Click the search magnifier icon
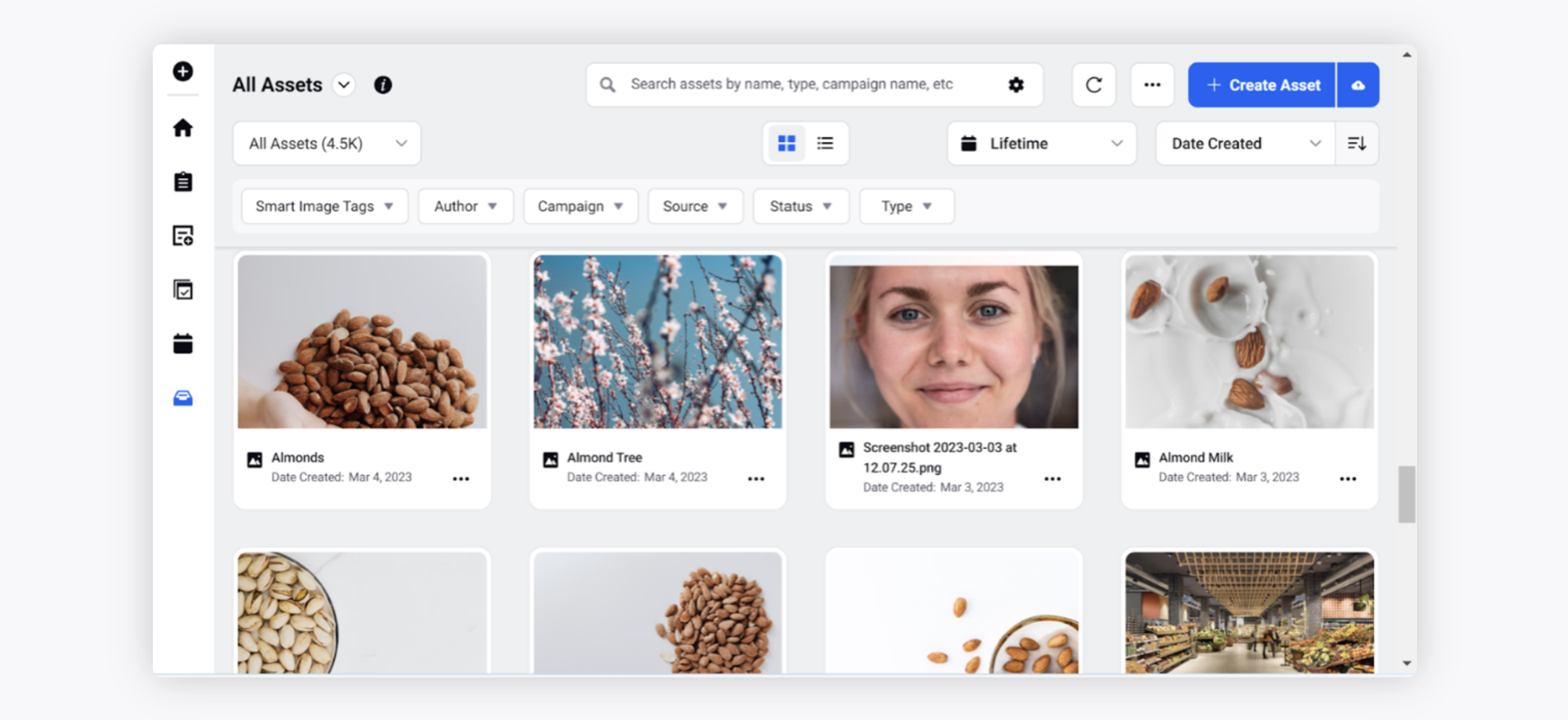 [608, 85]
